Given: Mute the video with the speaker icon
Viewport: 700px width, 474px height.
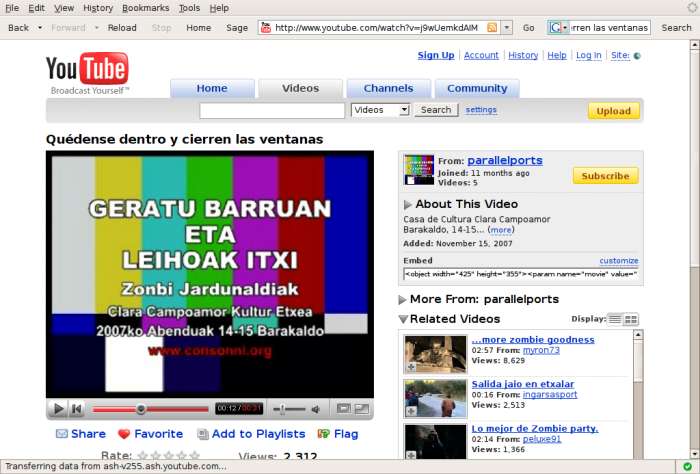Looking at the screenshot, I should coord(314,409).
